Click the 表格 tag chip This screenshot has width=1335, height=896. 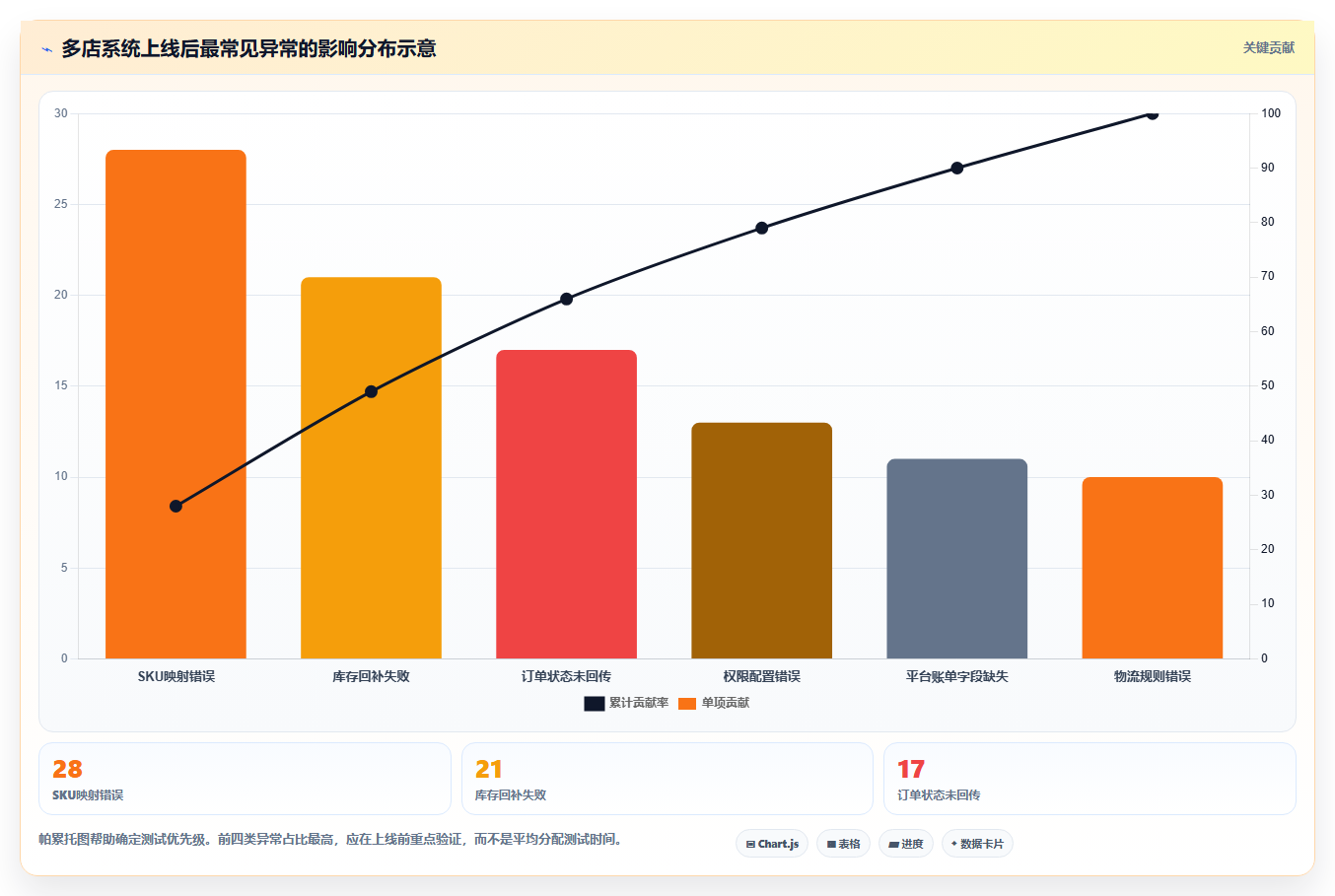click(x=843, y=844)
